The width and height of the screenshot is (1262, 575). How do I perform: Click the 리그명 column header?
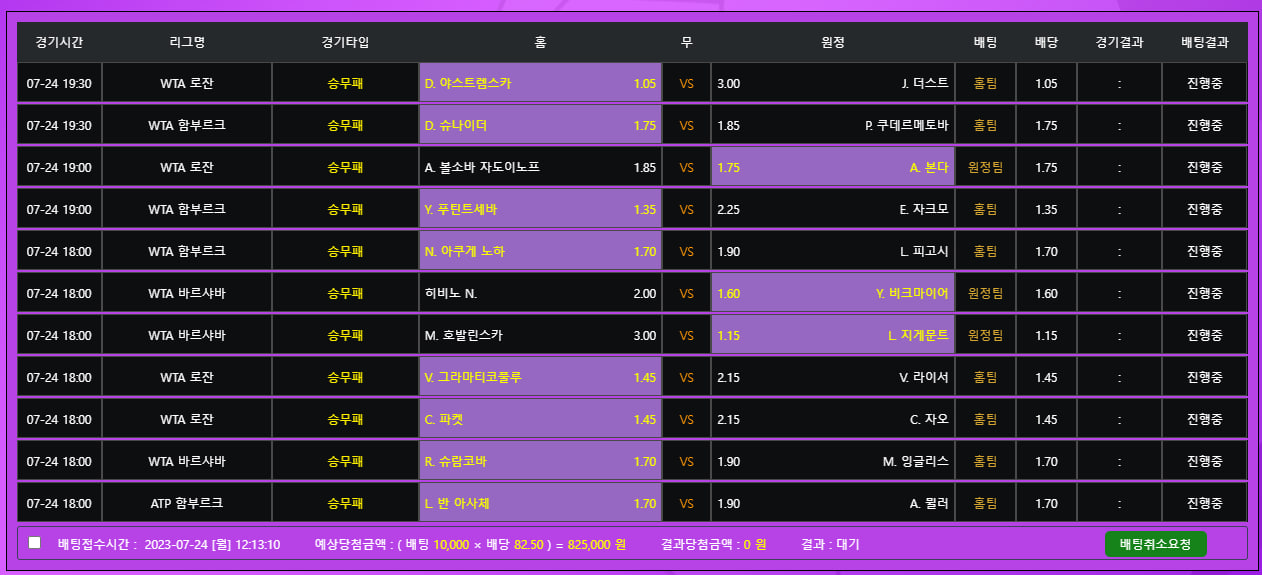click(187, 42)
